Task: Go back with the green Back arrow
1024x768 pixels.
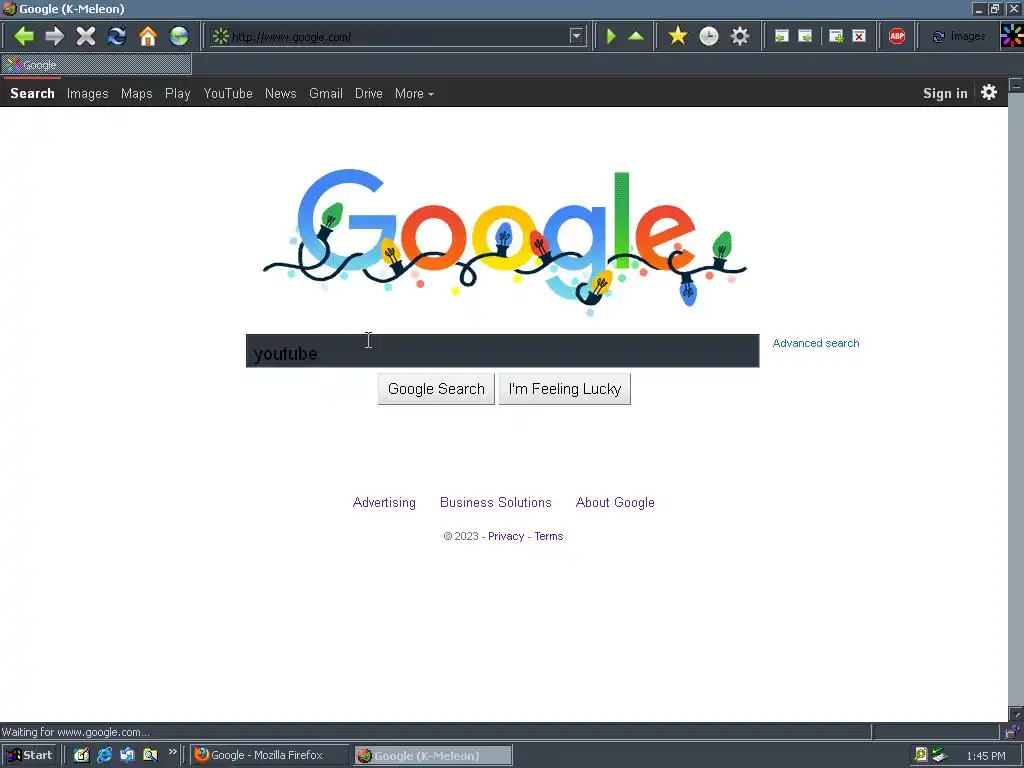Action: point(24,36)
